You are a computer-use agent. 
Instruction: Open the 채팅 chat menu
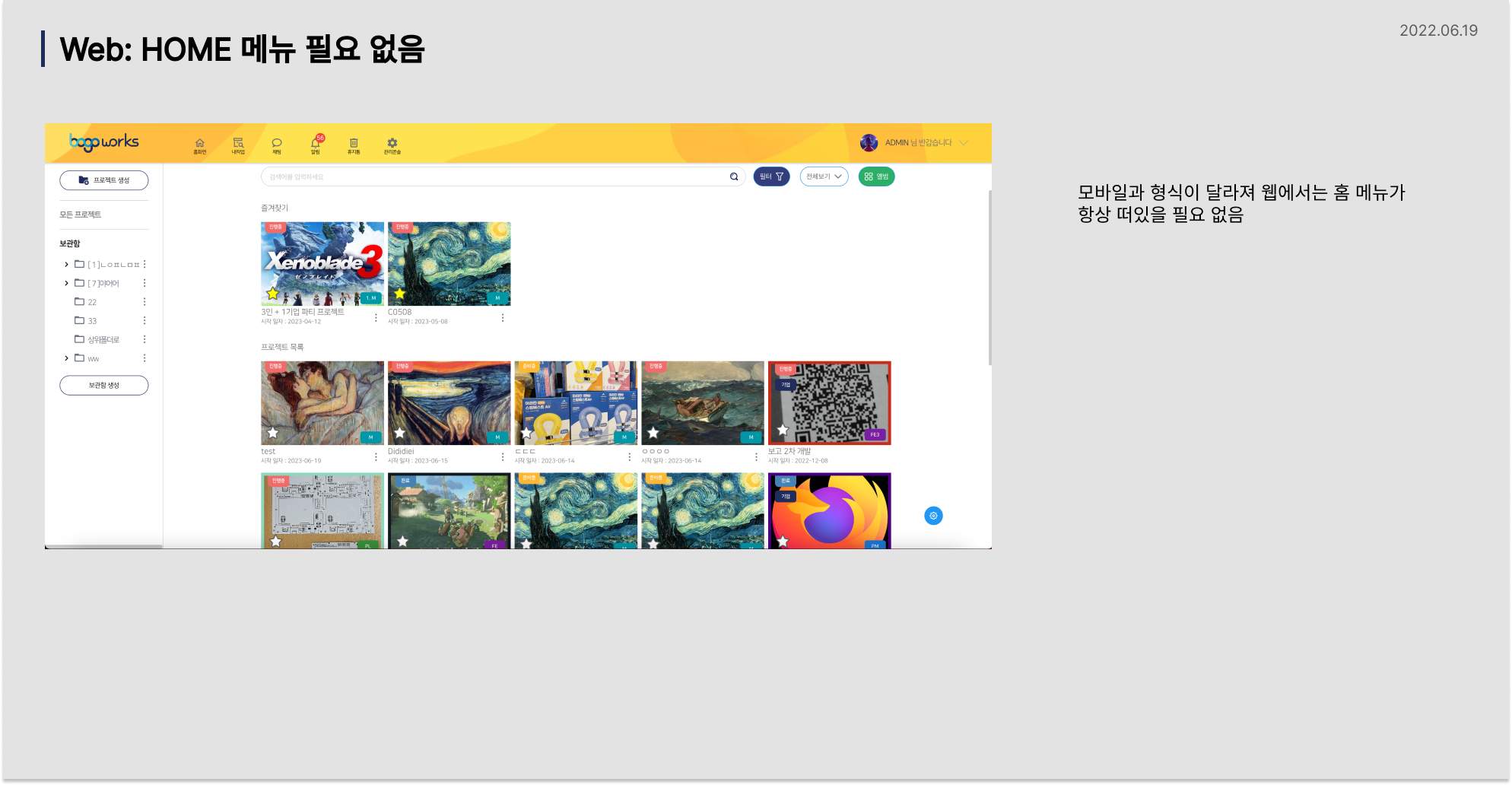[x=277, y=146]
